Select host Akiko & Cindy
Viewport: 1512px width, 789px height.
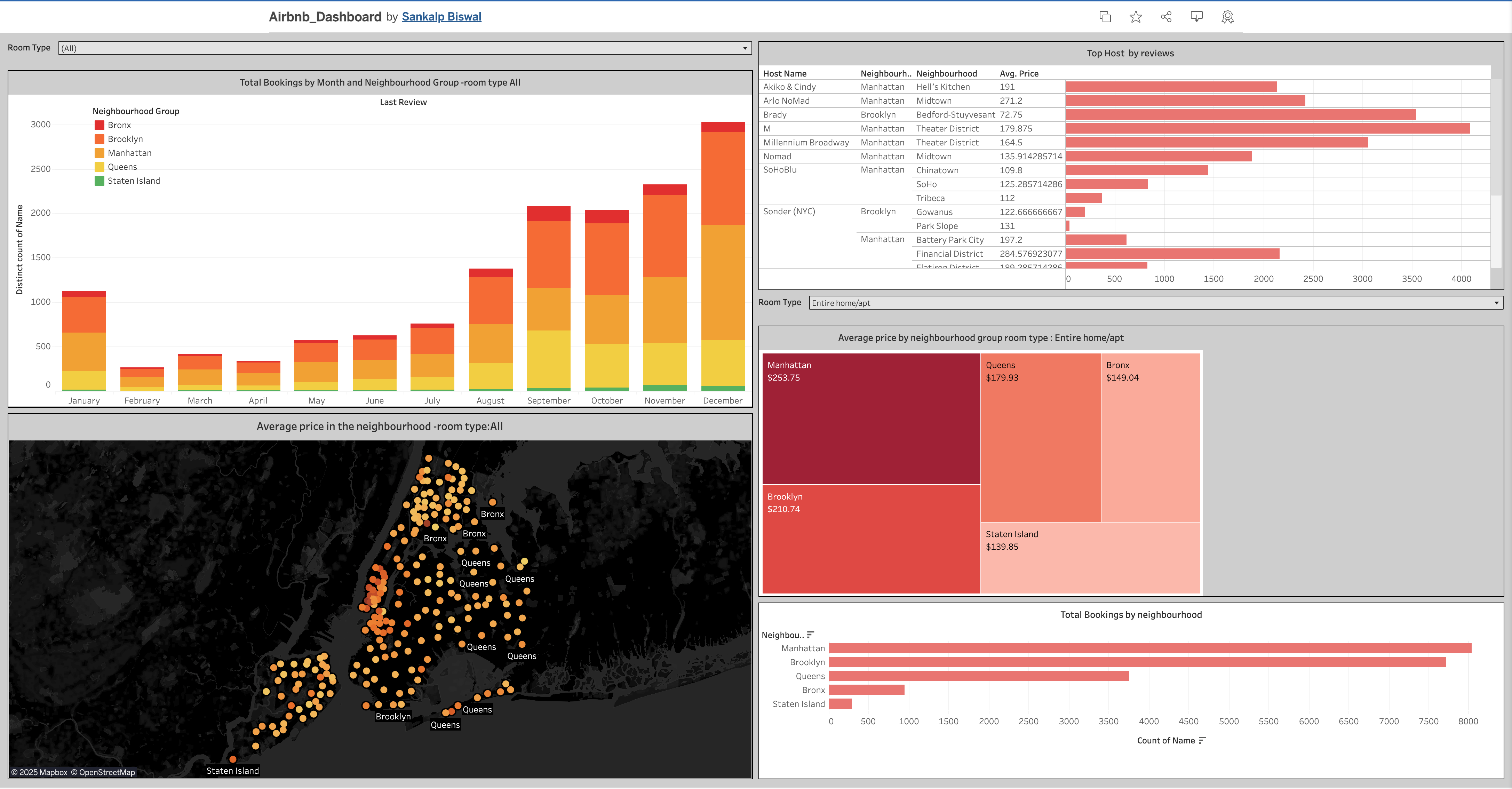point(789,87)
